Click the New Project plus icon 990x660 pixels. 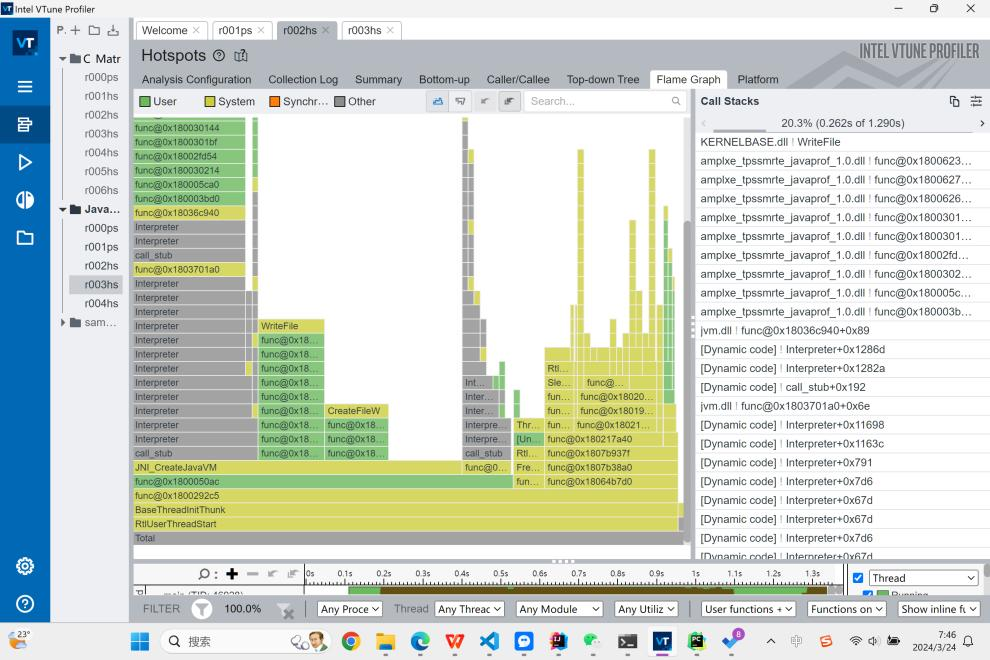click(76, 30)
